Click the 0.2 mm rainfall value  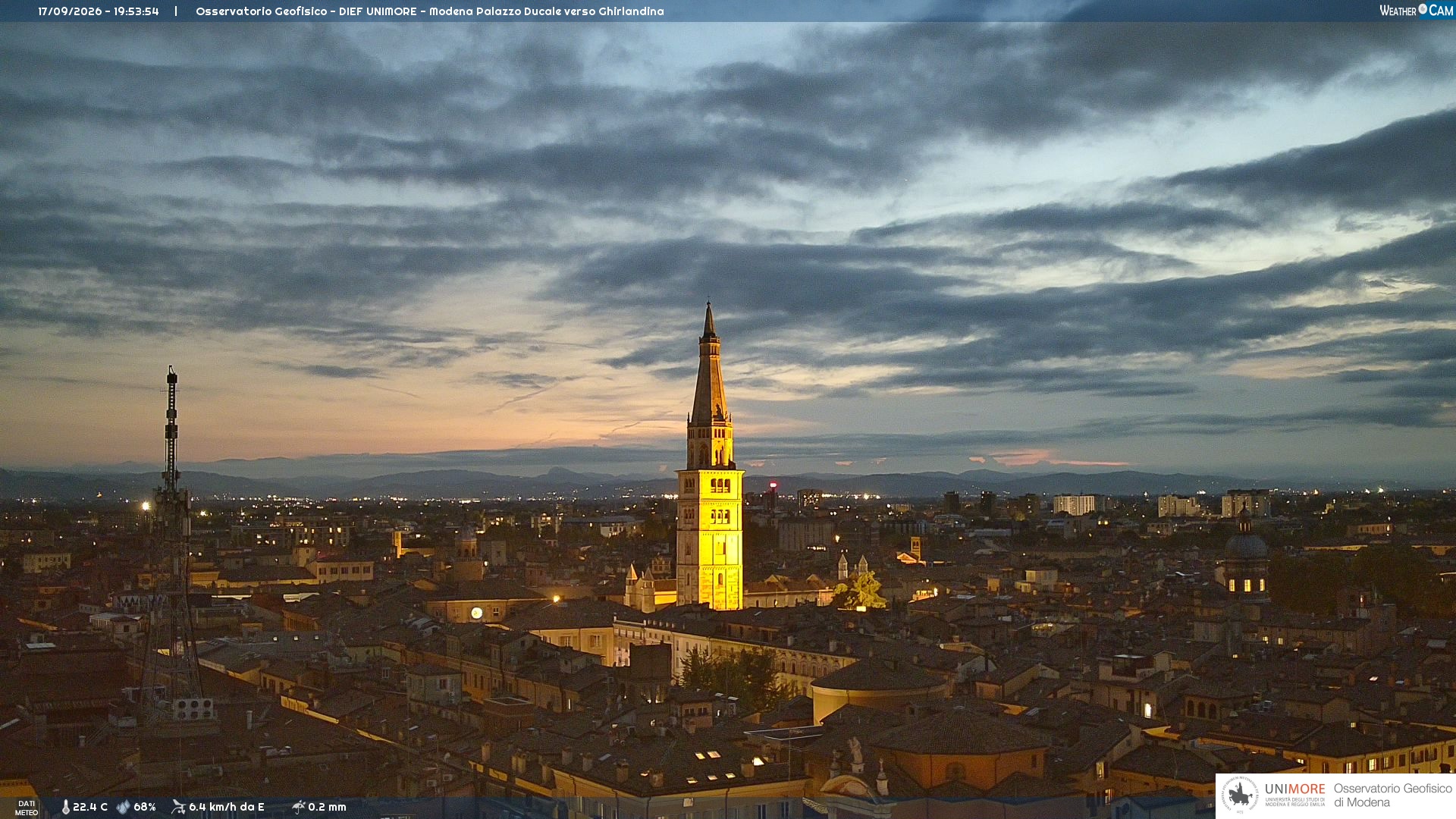point(327,807)
